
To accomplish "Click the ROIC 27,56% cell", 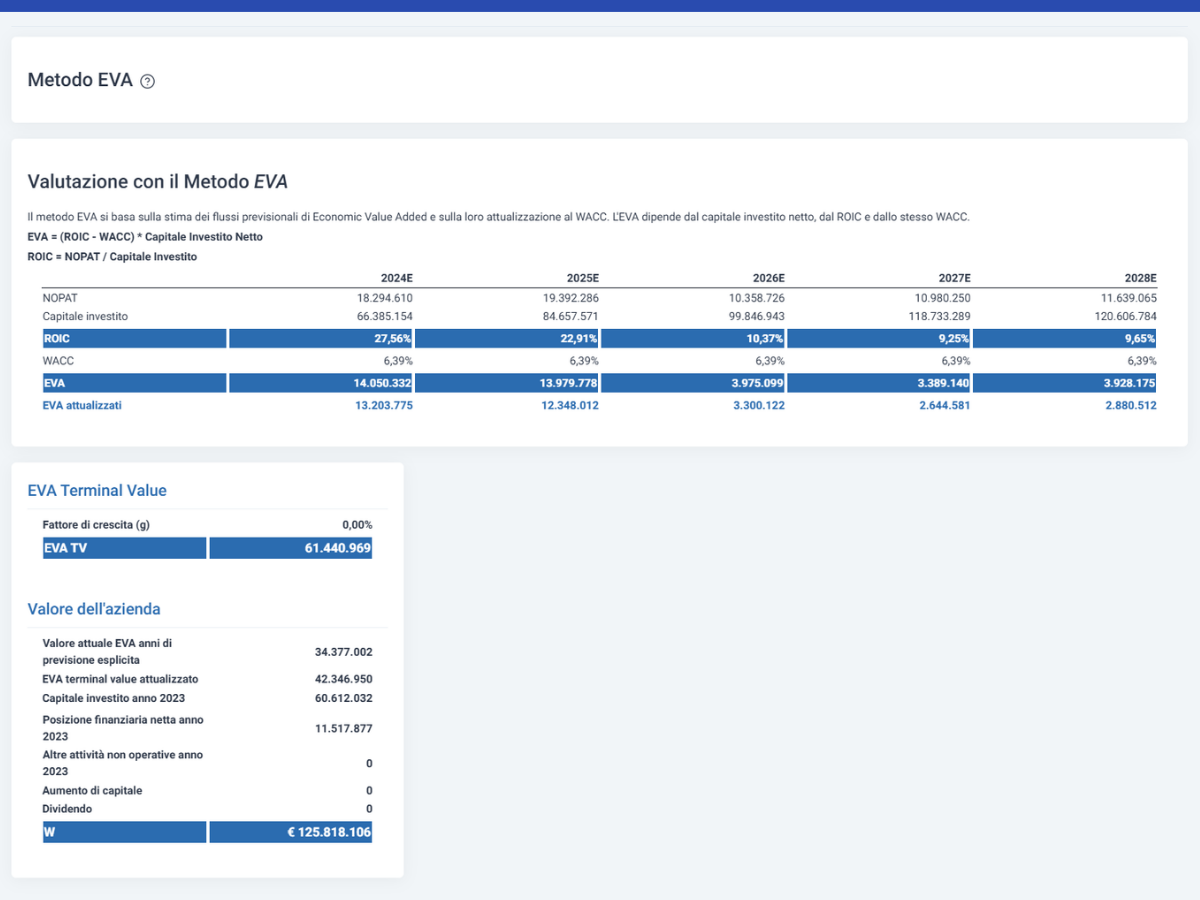I will click(x=321, y=339).
